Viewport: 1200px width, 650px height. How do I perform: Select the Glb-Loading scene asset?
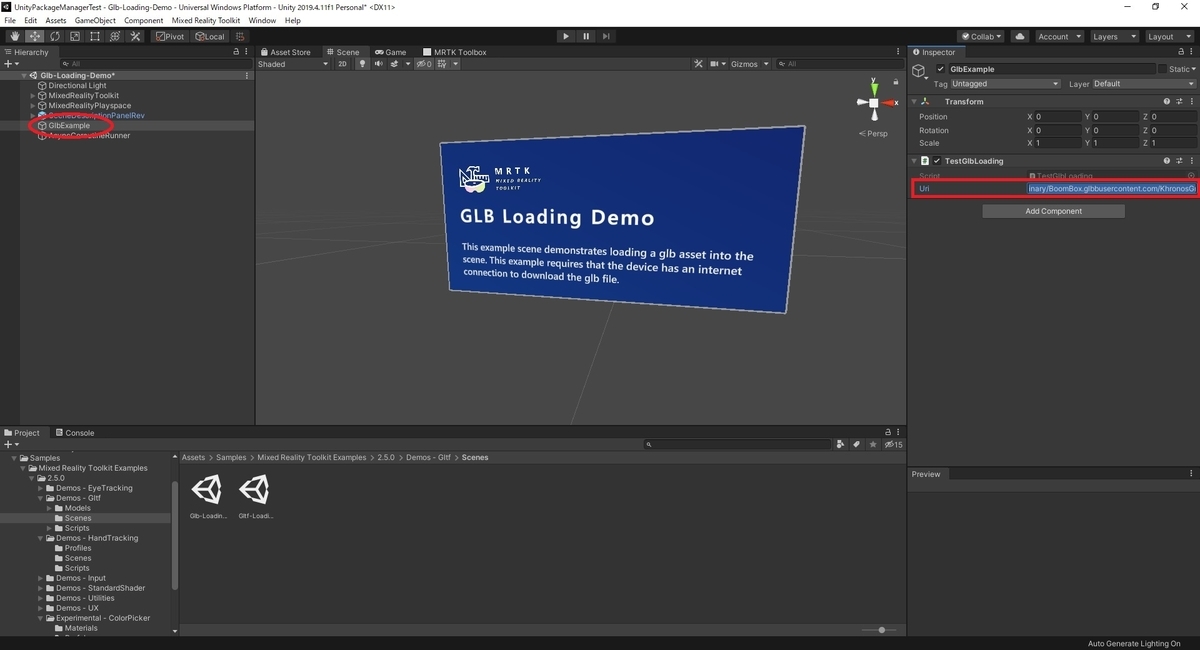[207, 498]
